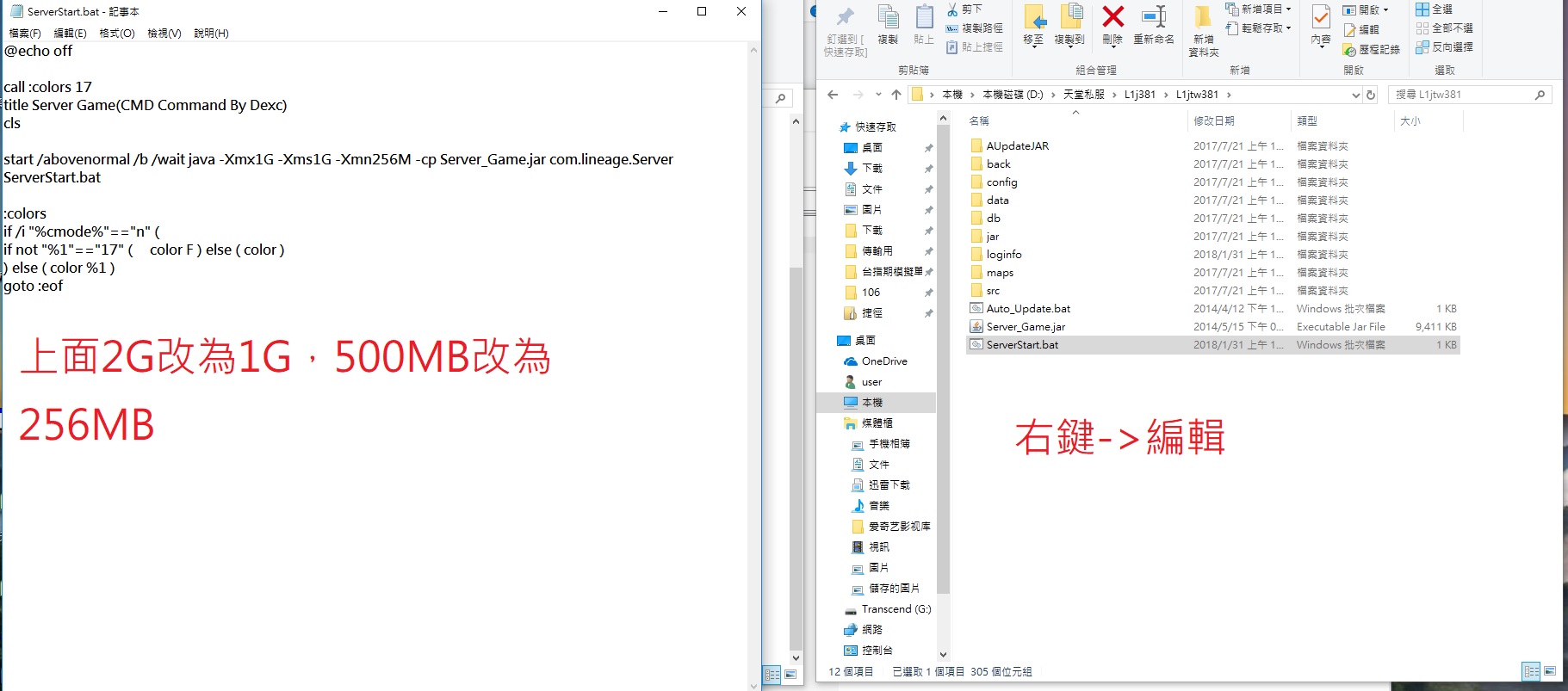Open the 開啟 dropdown in the ribbon
This screenshot has height=691, width=1568.
click(x=1366, y=10)
